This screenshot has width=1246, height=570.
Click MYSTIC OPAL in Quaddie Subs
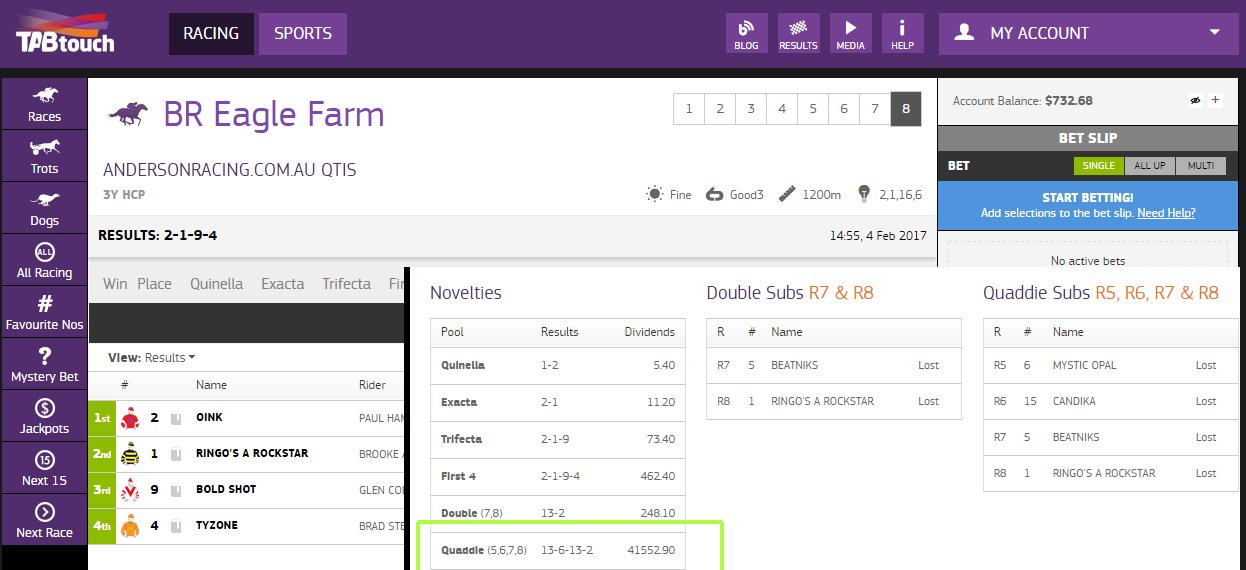click(x=1085, y=365)
